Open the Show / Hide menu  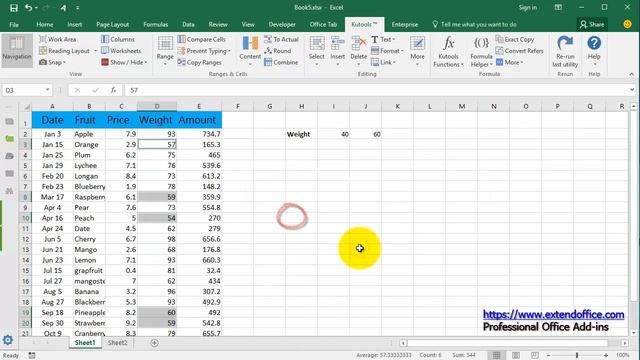[124, 62]
